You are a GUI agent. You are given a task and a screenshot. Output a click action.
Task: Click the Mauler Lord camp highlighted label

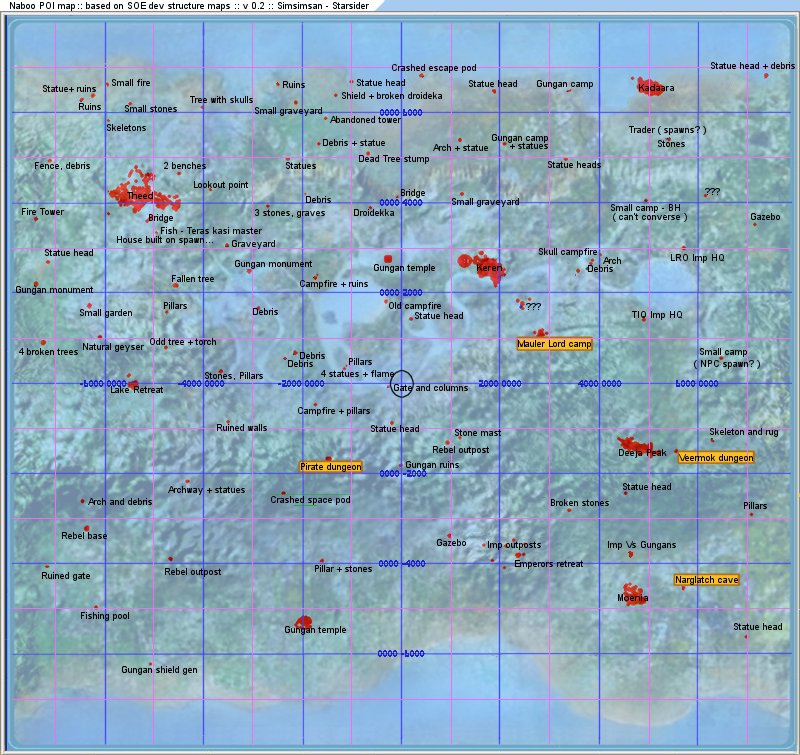(554, 344)
